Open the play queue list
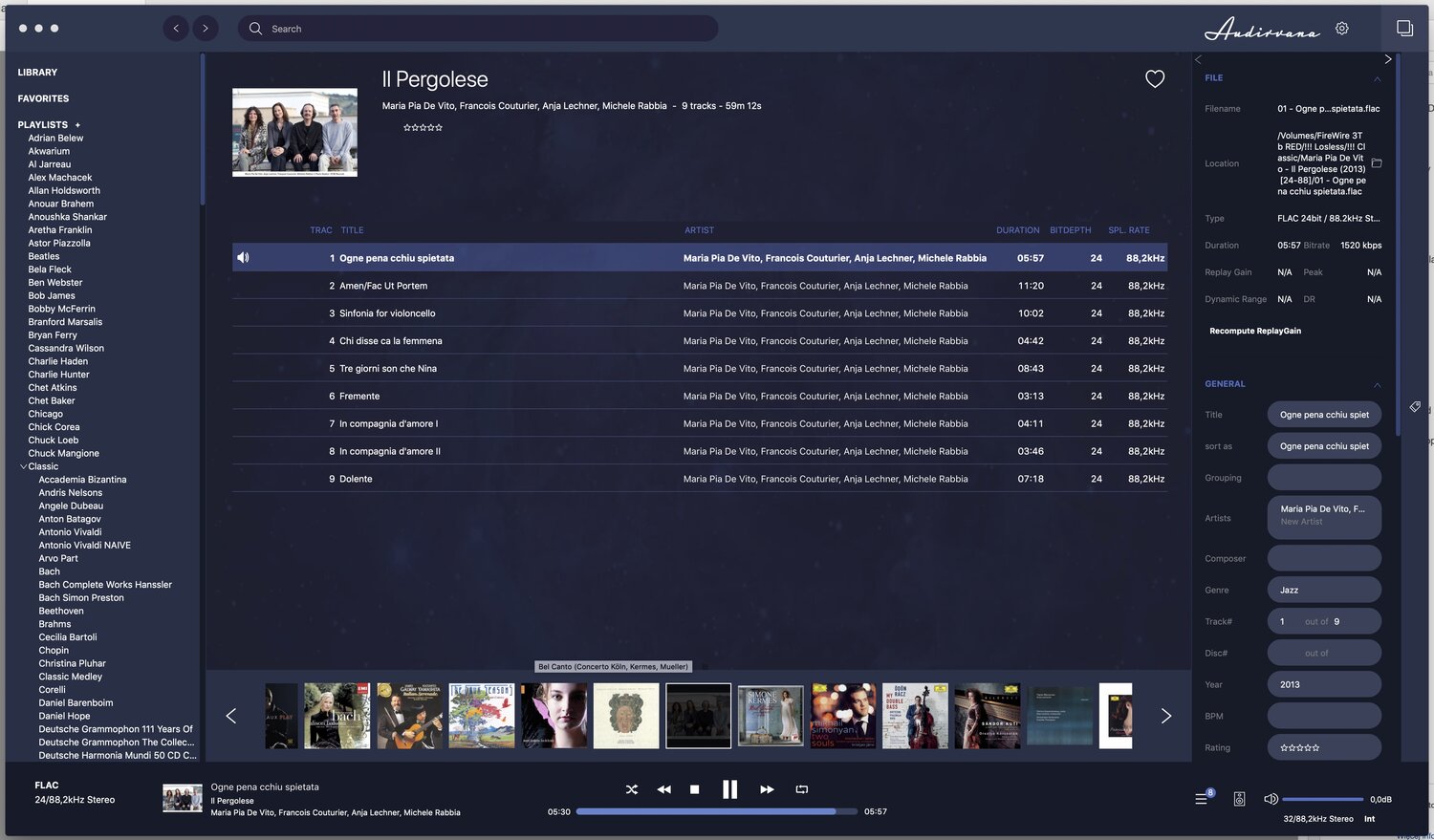Image resolution: width=1434 pixels, height=840 pixels. tap(1203, 798)
